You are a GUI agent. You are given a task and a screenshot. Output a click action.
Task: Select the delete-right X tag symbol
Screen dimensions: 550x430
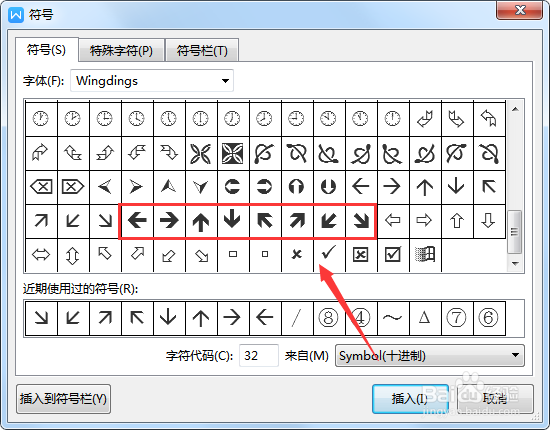pyautogui.click(x=73, y=187)
